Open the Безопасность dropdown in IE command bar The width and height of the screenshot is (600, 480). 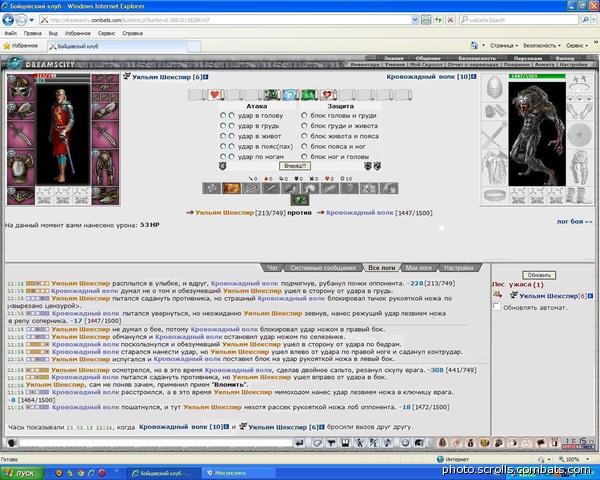click(542, 46)
